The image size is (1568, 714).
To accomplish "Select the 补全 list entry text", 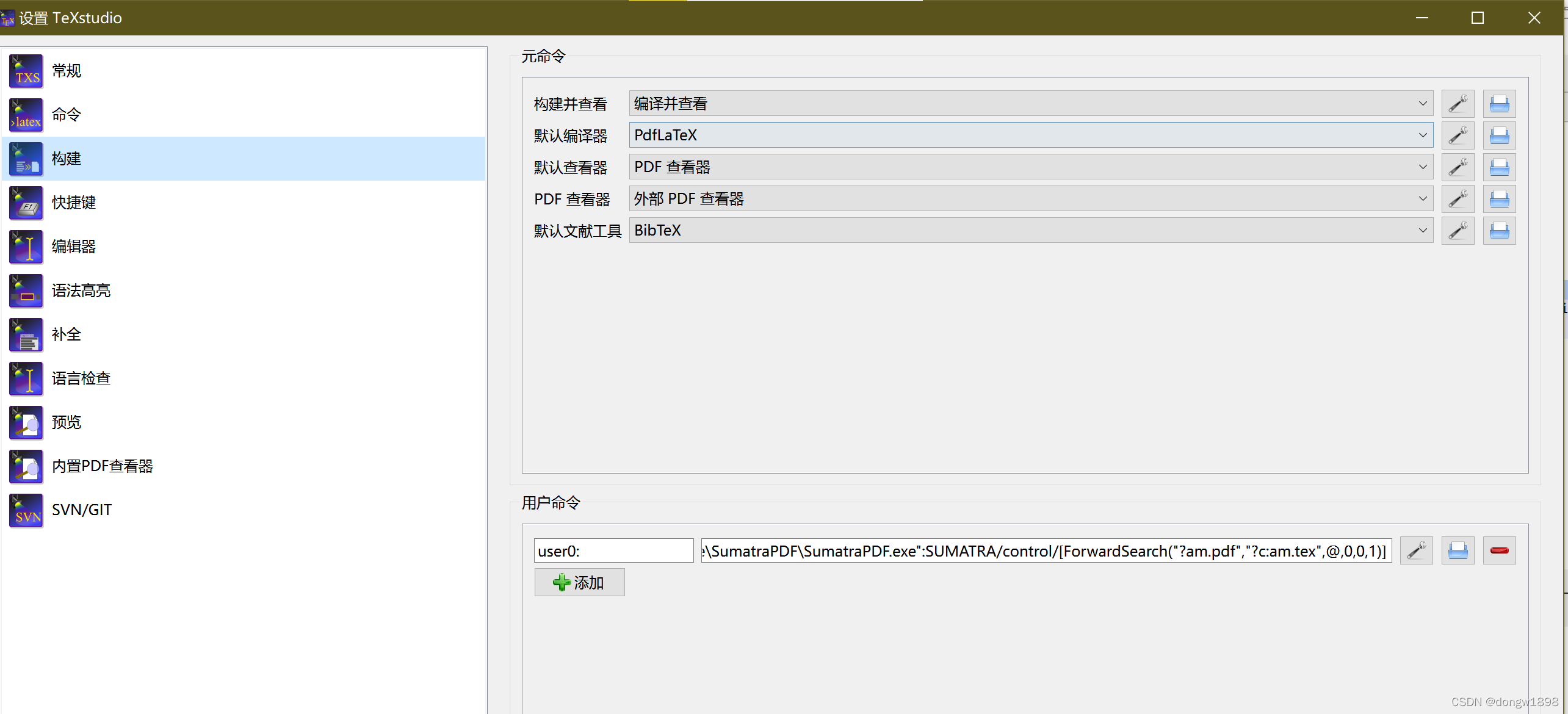I will (x=67, y=334).
